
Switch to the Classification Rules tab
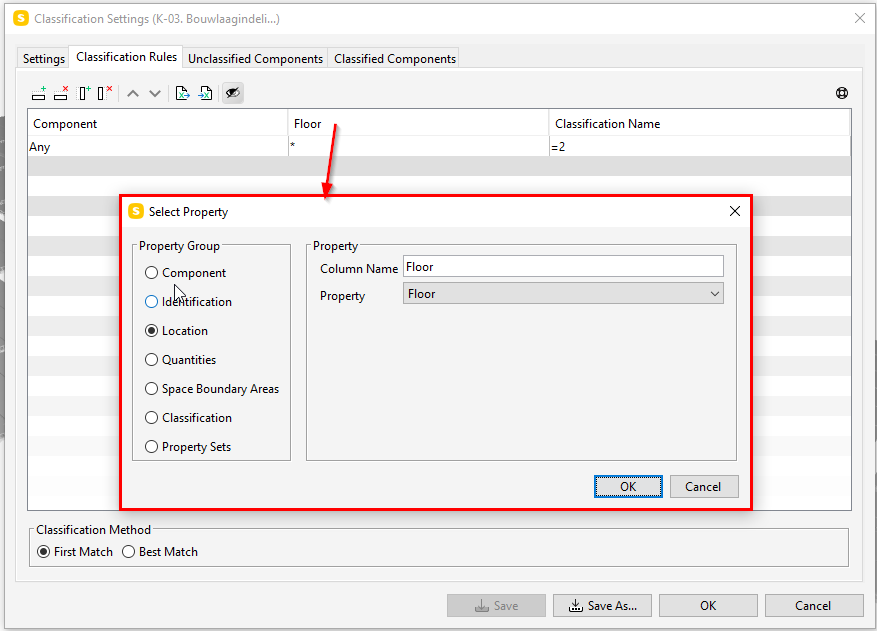pyautogui.click(x=126, y=57)
